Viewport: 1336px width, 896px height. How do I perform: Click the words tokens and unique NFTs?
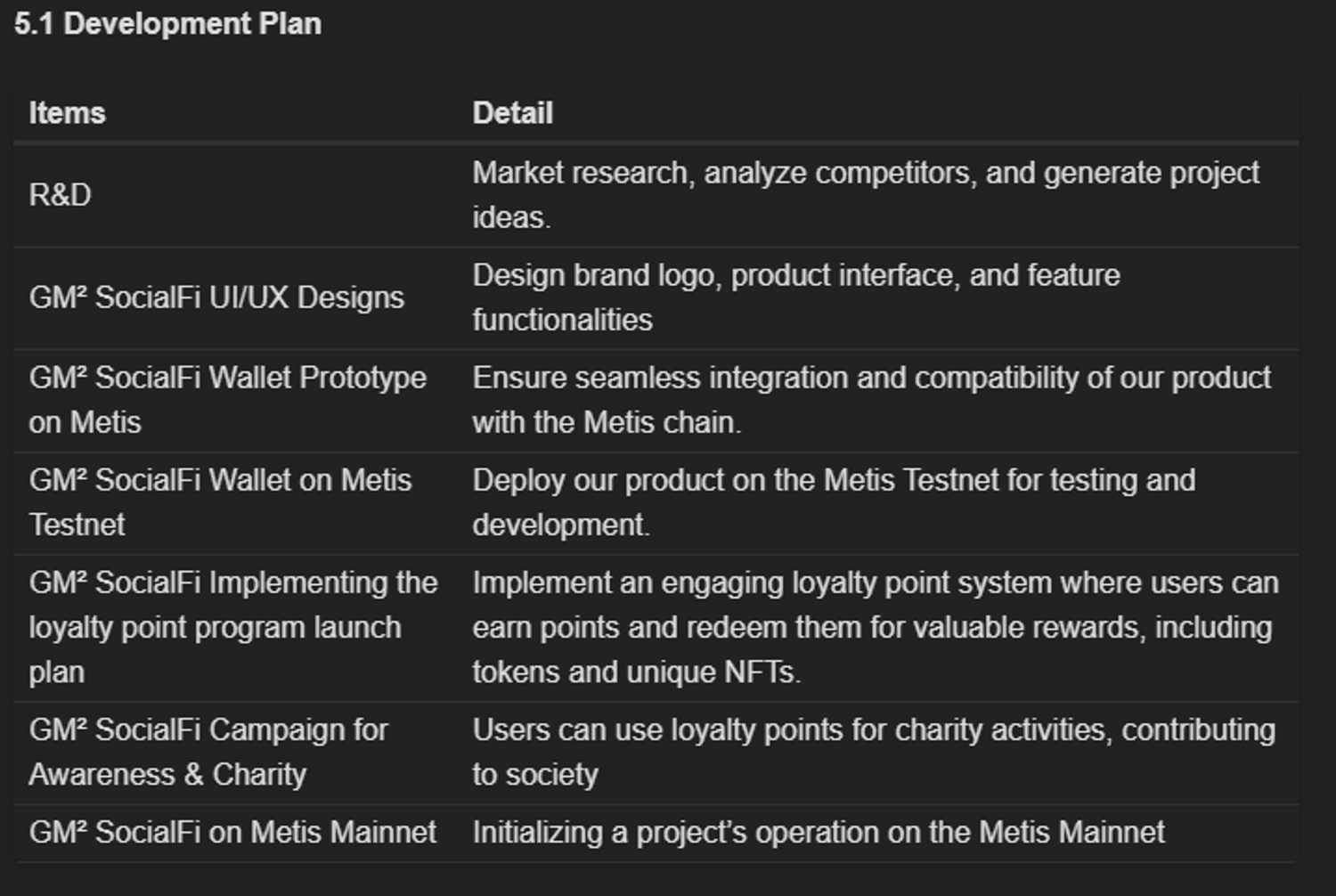tap(637, 672)
